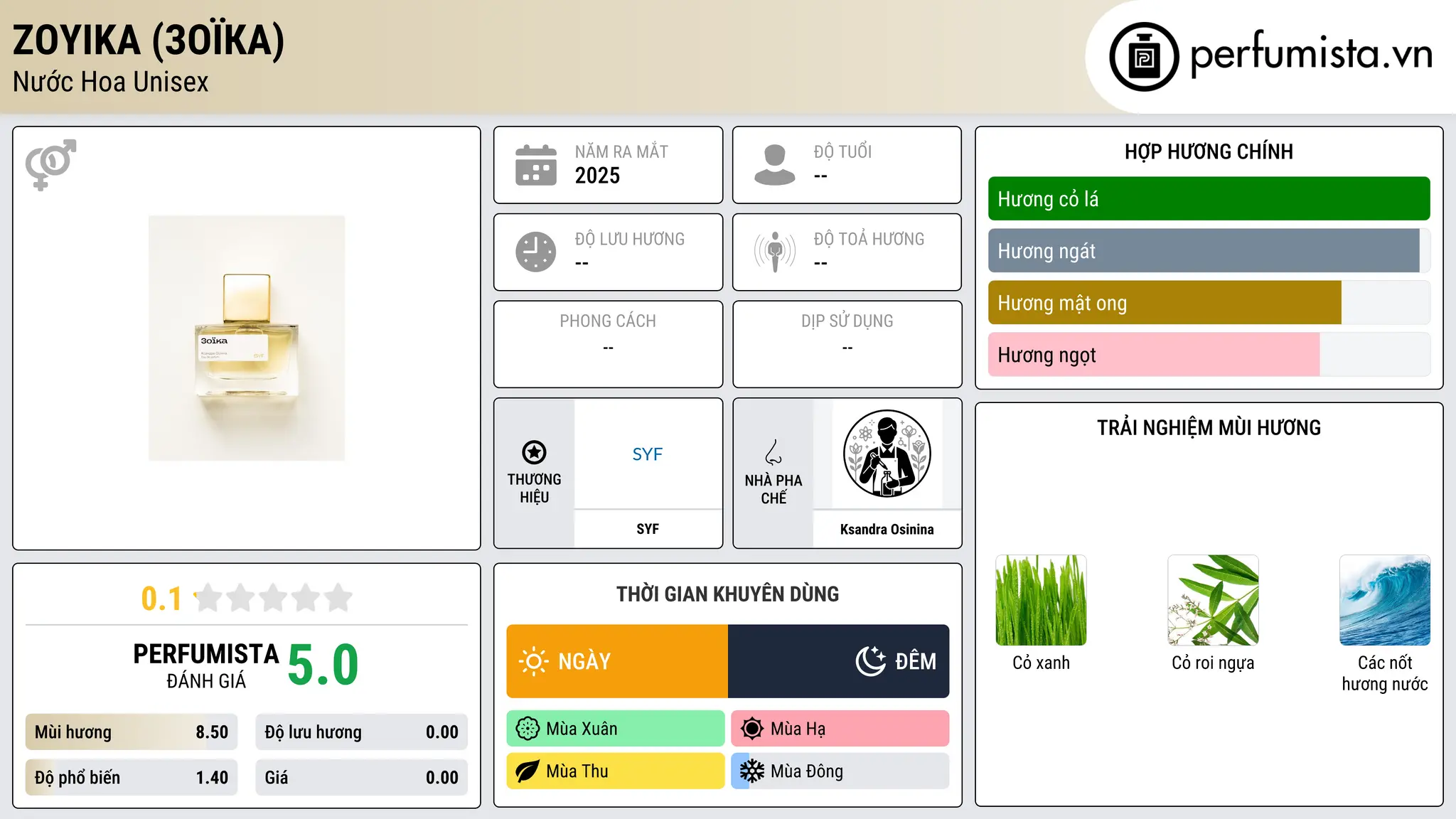This screenshot has height=819, width=1456.
Task: Click the release year value 2025
Action: click(597, 176)
